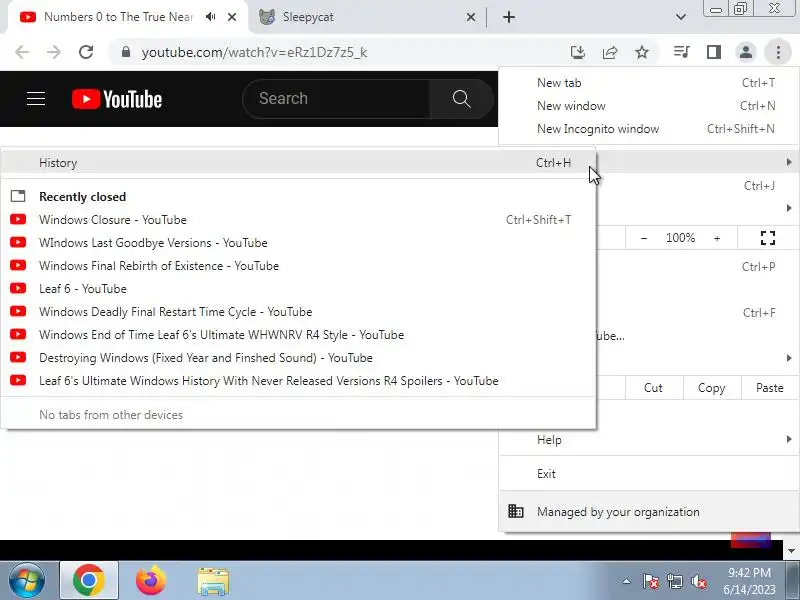Reopen WIndows Last Goodbye Versions - YouTube
This screenshot has height=600, width=800.
coord(298,243)
